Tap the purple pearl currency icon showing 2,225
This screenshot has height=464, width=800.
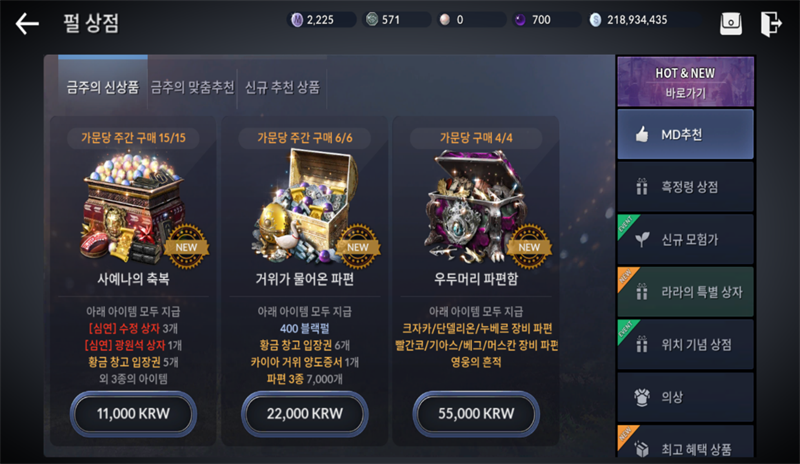tap(297, 20)
